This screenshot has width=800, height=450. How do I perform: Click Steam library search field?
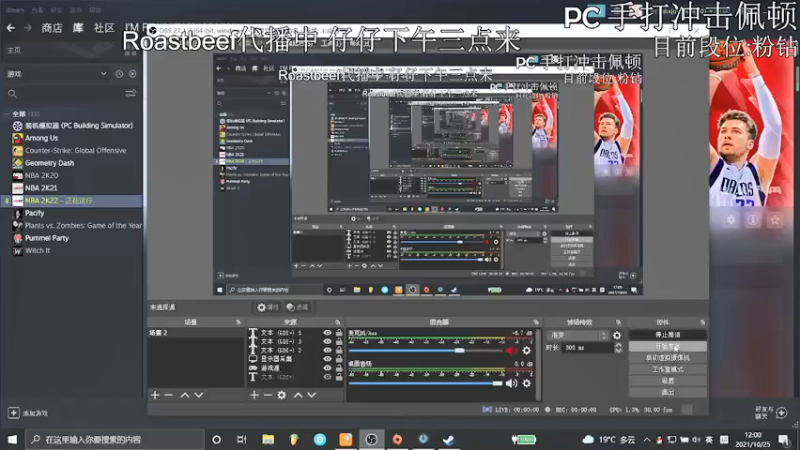(x=64, y=94)
